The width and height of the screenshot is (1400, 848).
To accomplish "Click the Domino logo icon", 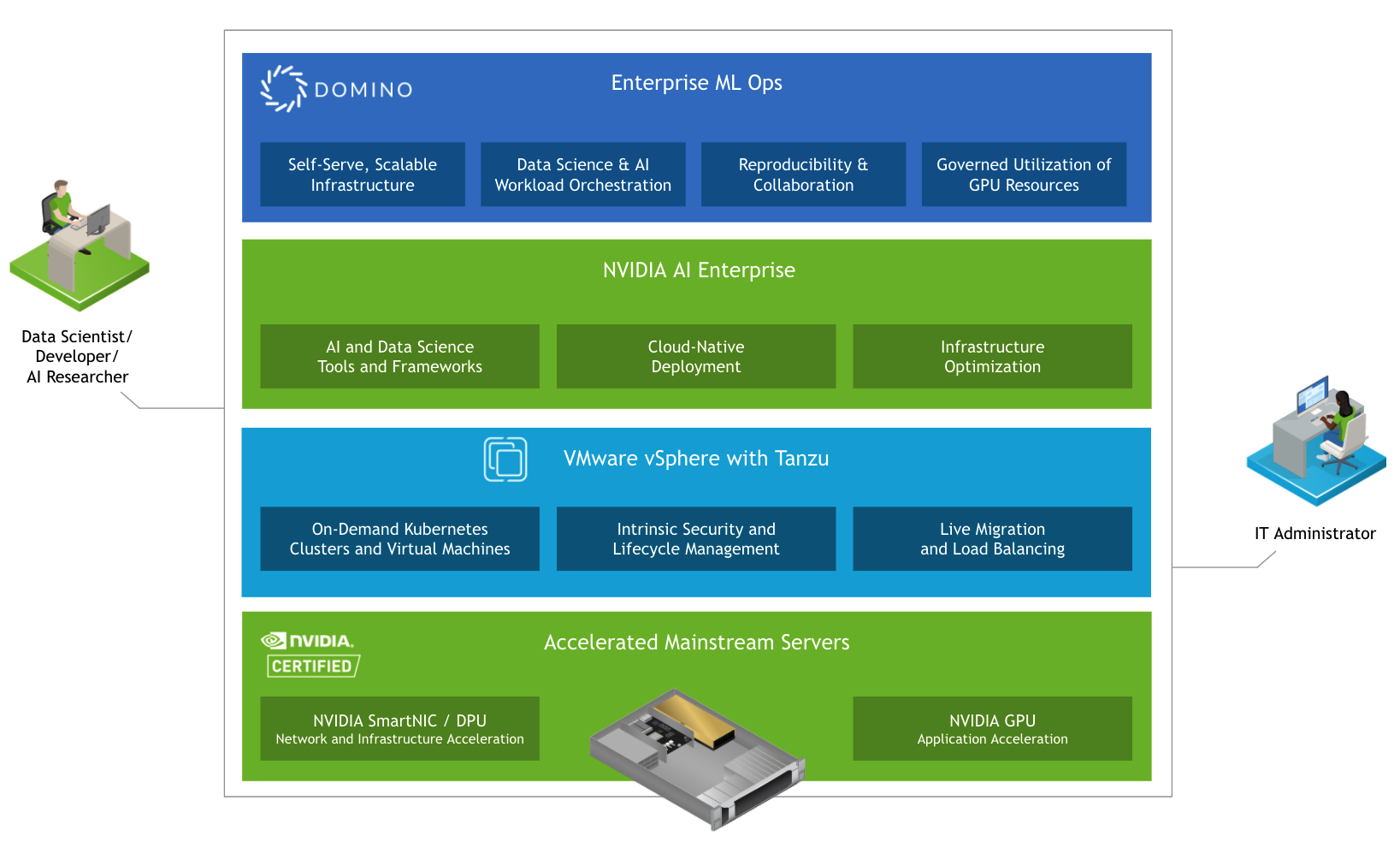I will (282, 87).
